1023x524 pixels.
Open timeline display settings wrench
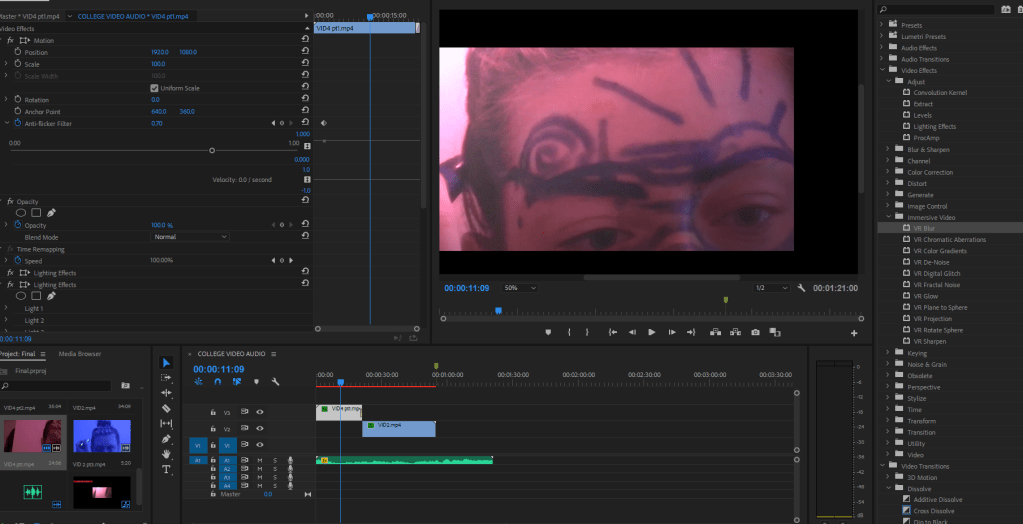[x=275, y=381]
